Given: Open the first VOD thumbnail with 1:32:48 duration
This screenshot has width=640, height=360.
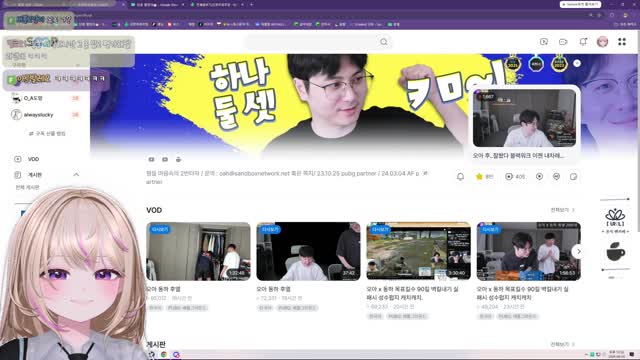Looking at the screenshot, I should [198, 251].
